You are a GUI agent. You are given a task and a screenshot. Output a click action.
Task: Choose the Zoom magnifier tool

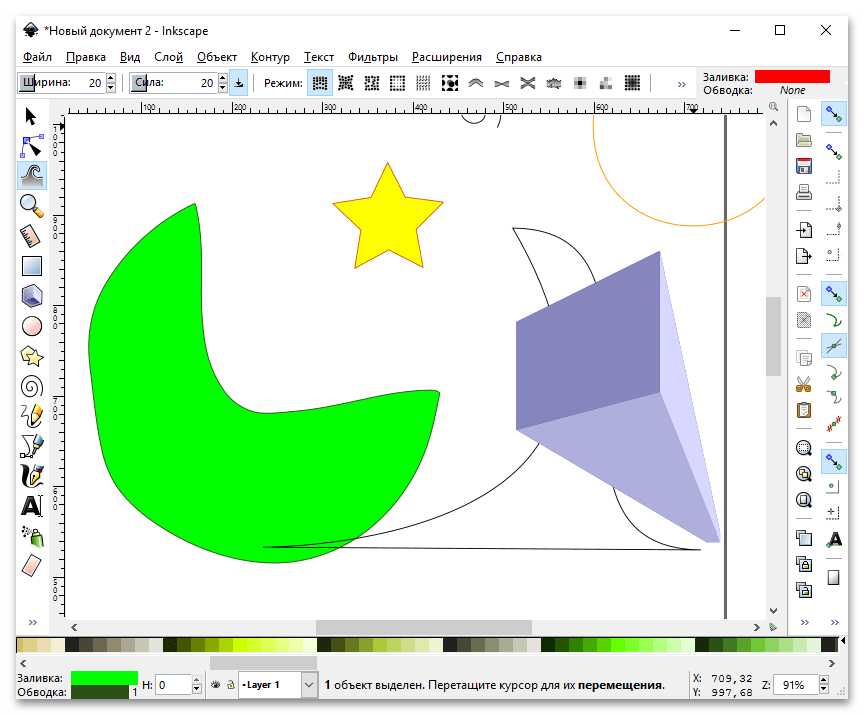[x=32, y=206]
